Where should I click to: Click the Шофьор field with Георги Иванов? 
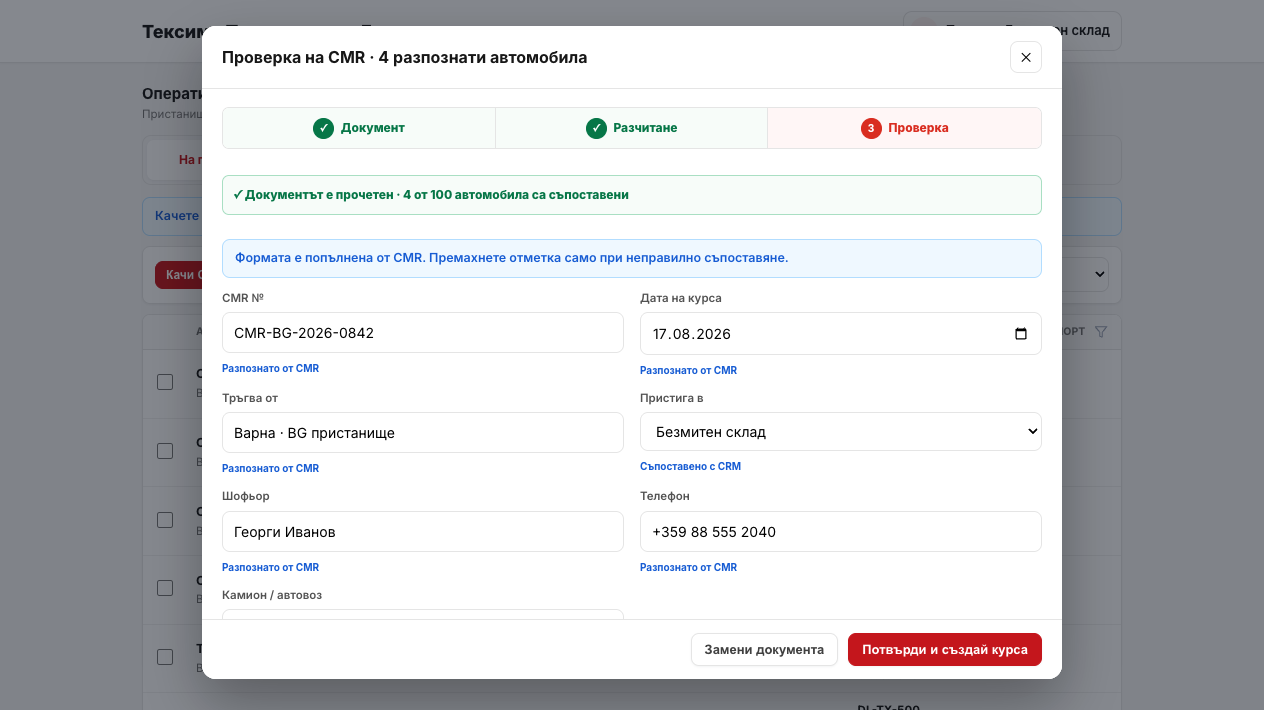[423, 532]
